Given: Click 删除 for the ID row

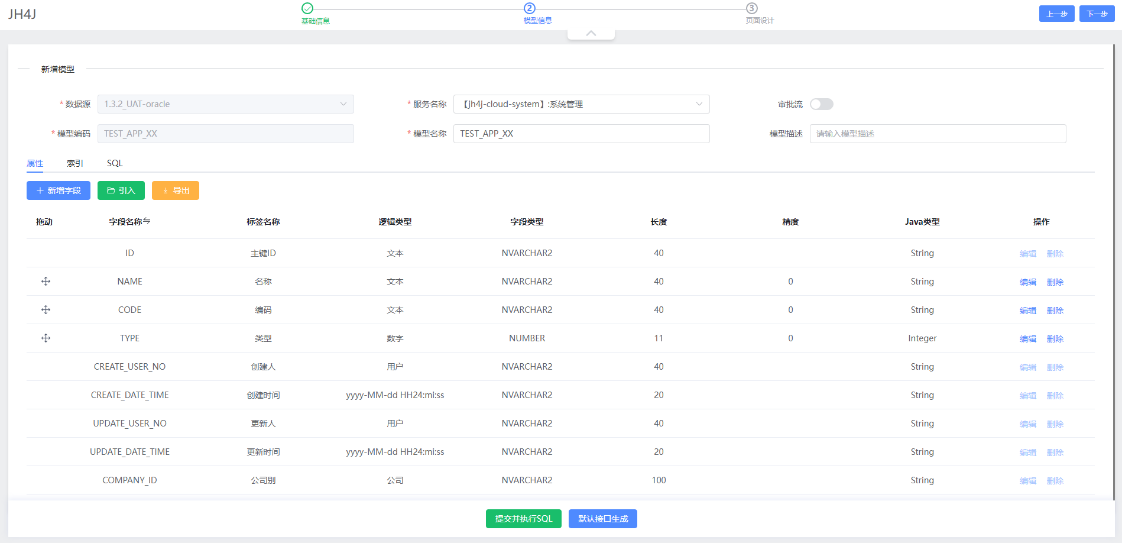Looking at the screenshot, I should click(1055, 253).
